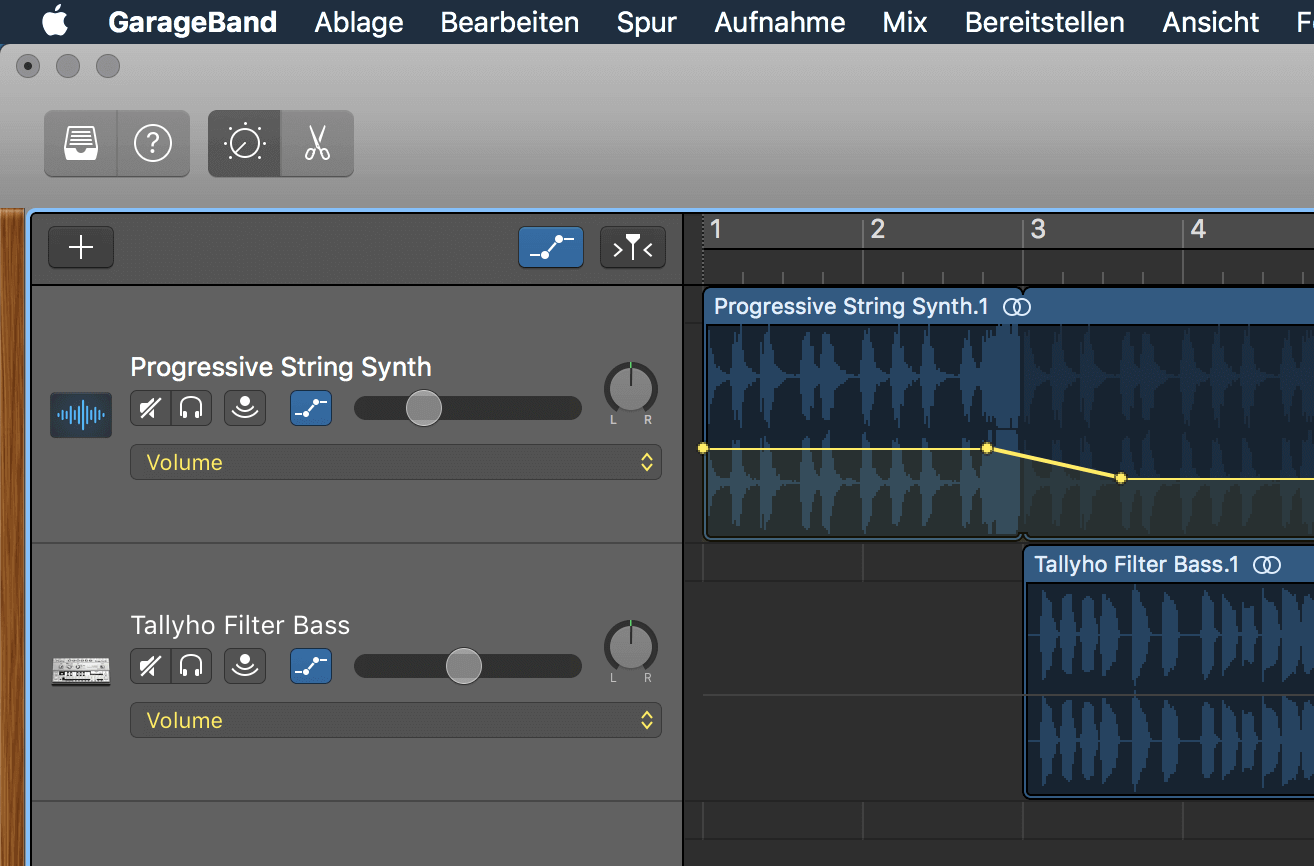Click the Tallyho Filter Bass waveform region

(1169, 689)
